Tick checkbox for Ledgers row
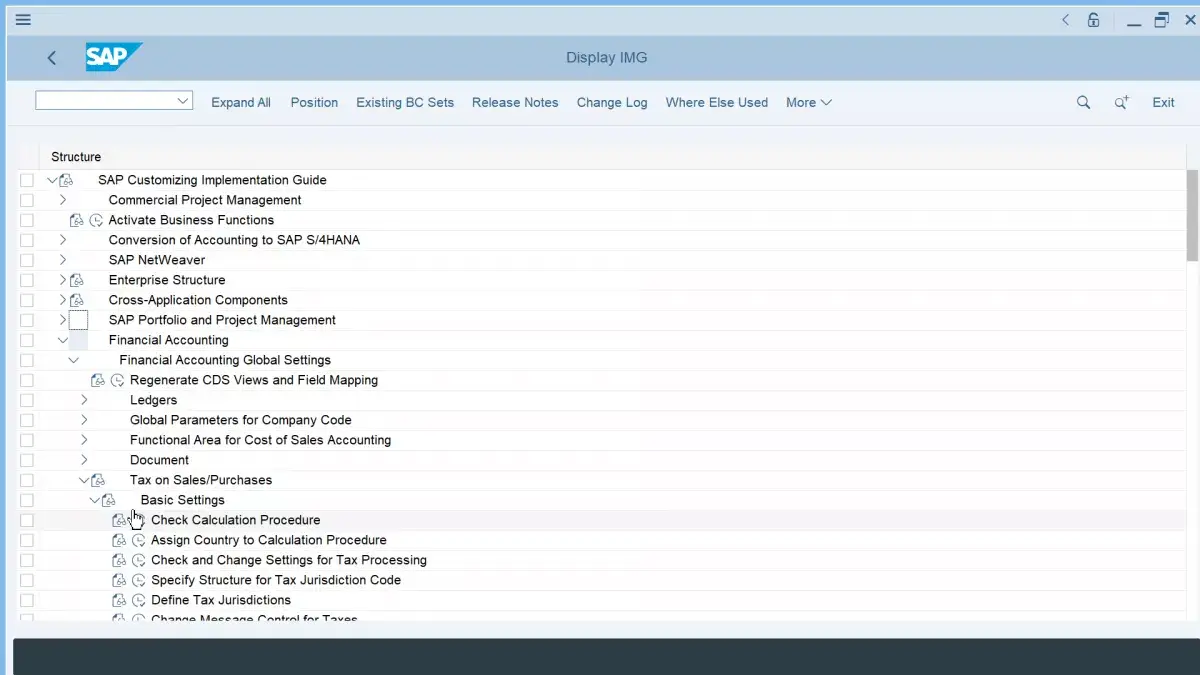The image size is (1200, 675). click(27, 400)
